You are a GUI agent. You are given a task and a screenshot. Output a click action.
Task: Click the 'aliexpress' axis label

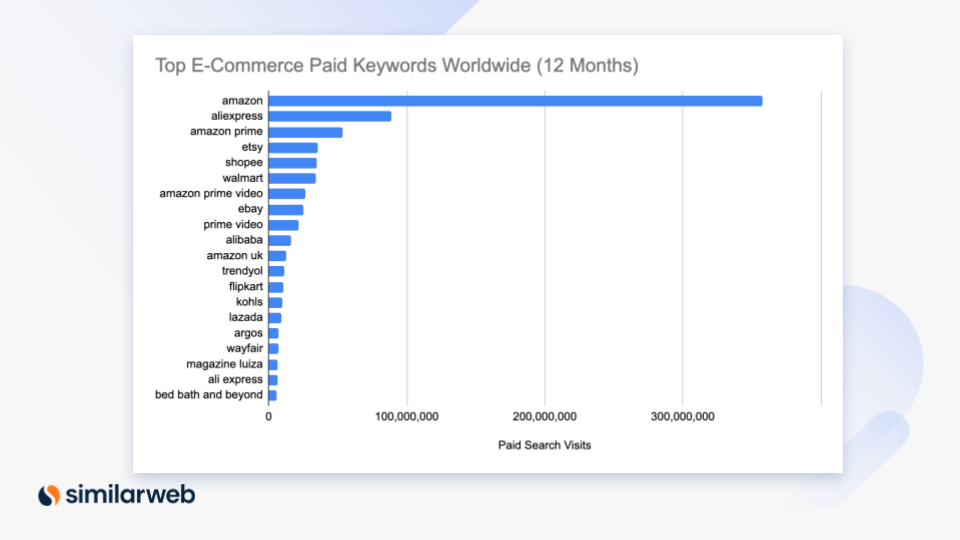coord(236,116)
